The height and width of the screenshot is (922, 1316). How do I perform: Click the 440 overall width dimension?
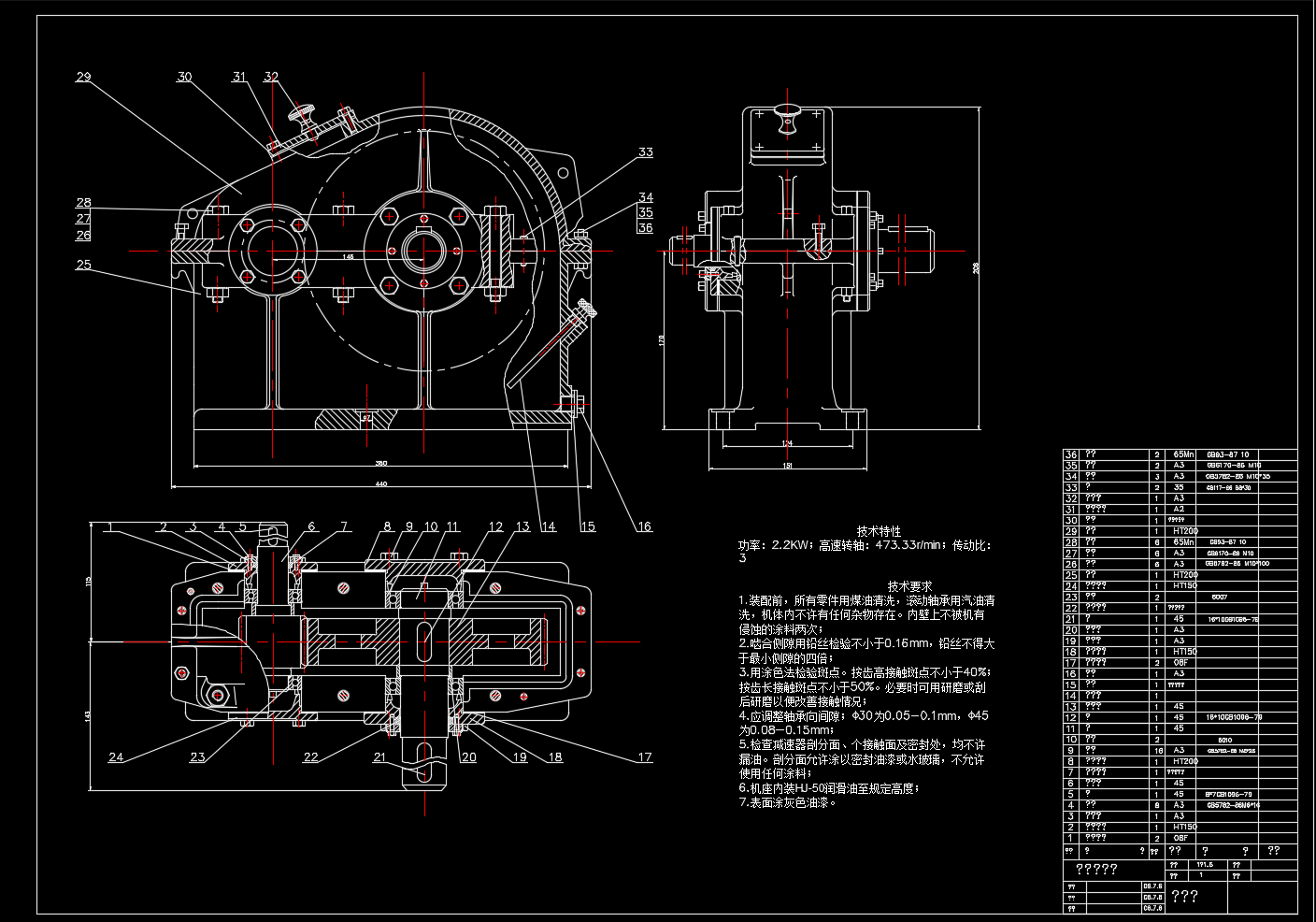[381, 484]
